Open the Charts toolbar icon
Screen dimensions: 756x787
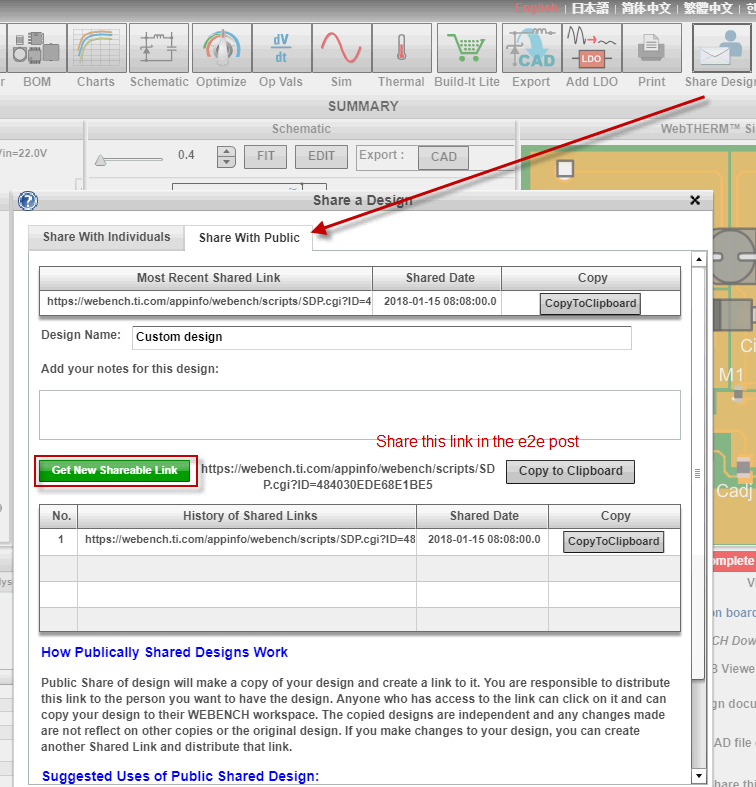point(96,48)
